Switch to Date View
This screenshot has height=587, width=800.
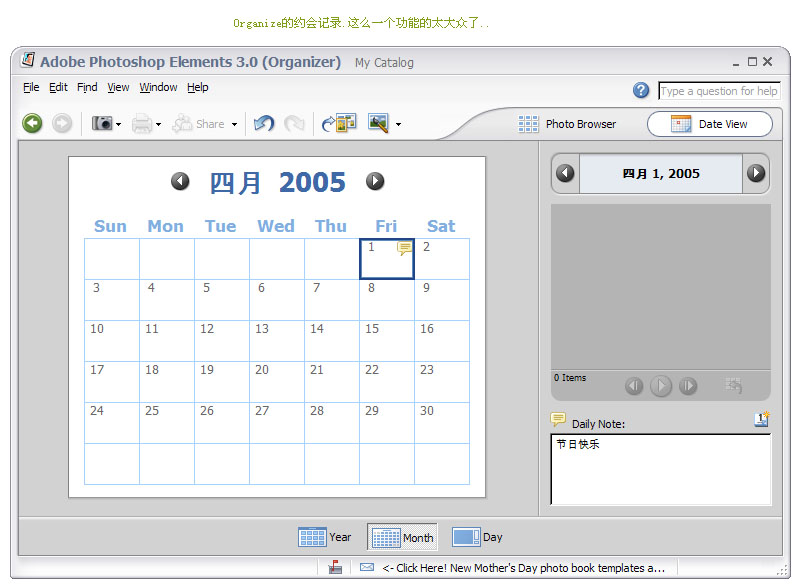710,124
